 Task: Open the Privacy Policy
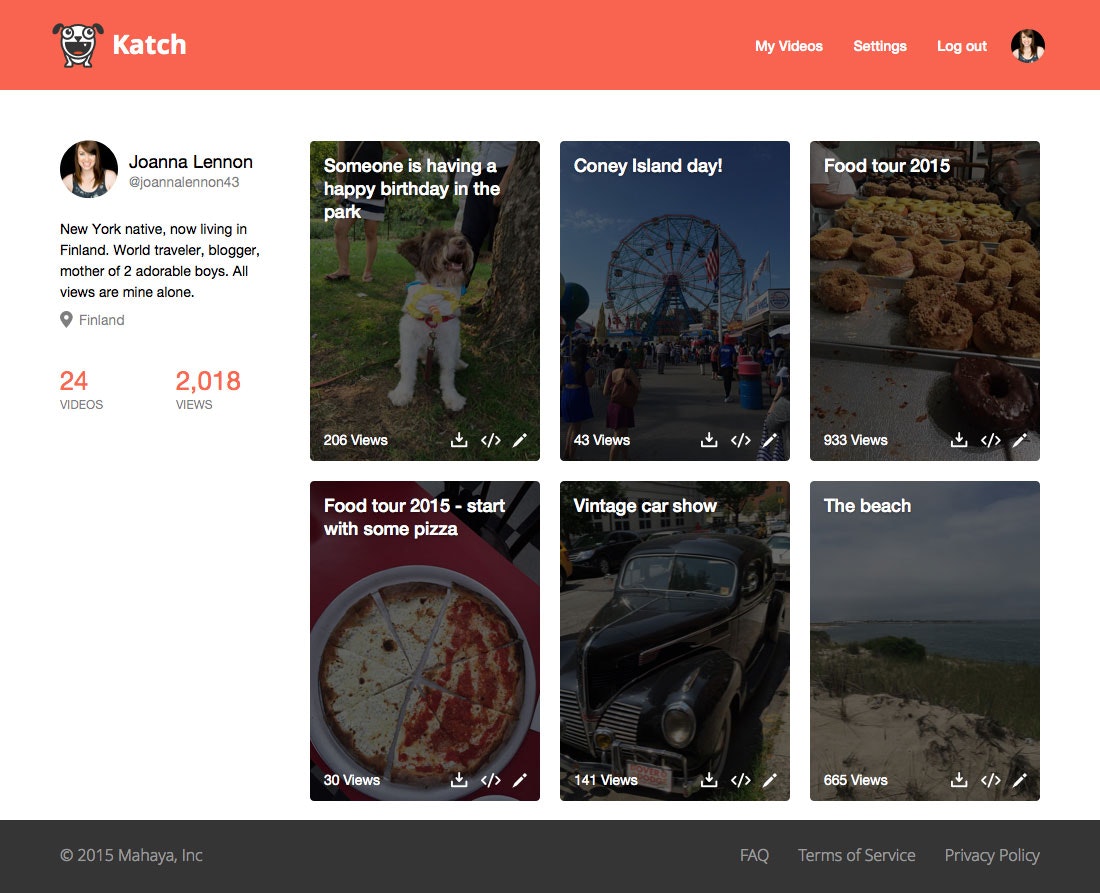(x=992, y=855)
